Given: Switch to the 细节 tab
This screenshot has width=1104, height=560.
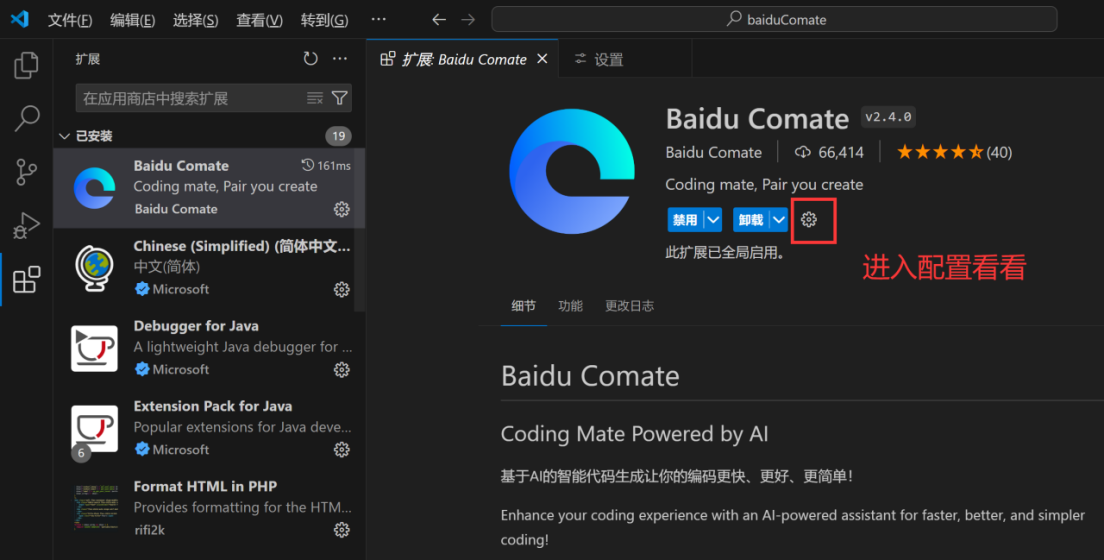Looking at the screenshot, I should pos(523,306).
